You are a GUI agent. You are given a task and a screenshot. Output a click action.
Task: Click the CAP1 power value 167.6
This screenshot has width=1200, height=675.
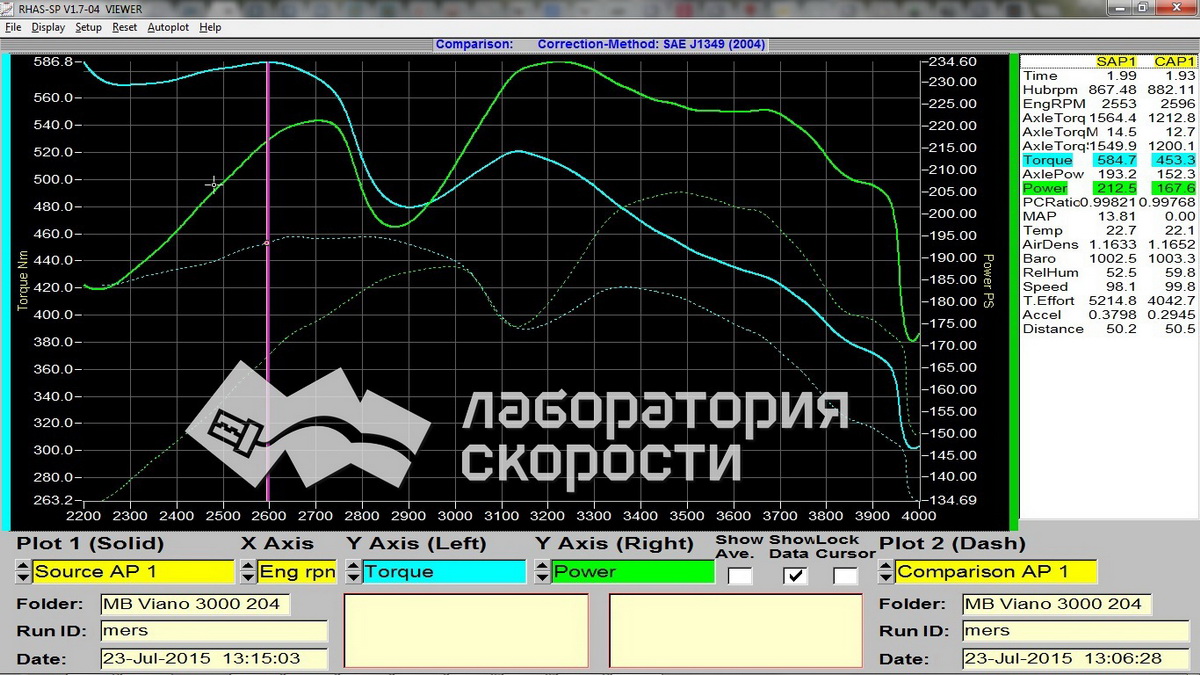click(1176, 188)
